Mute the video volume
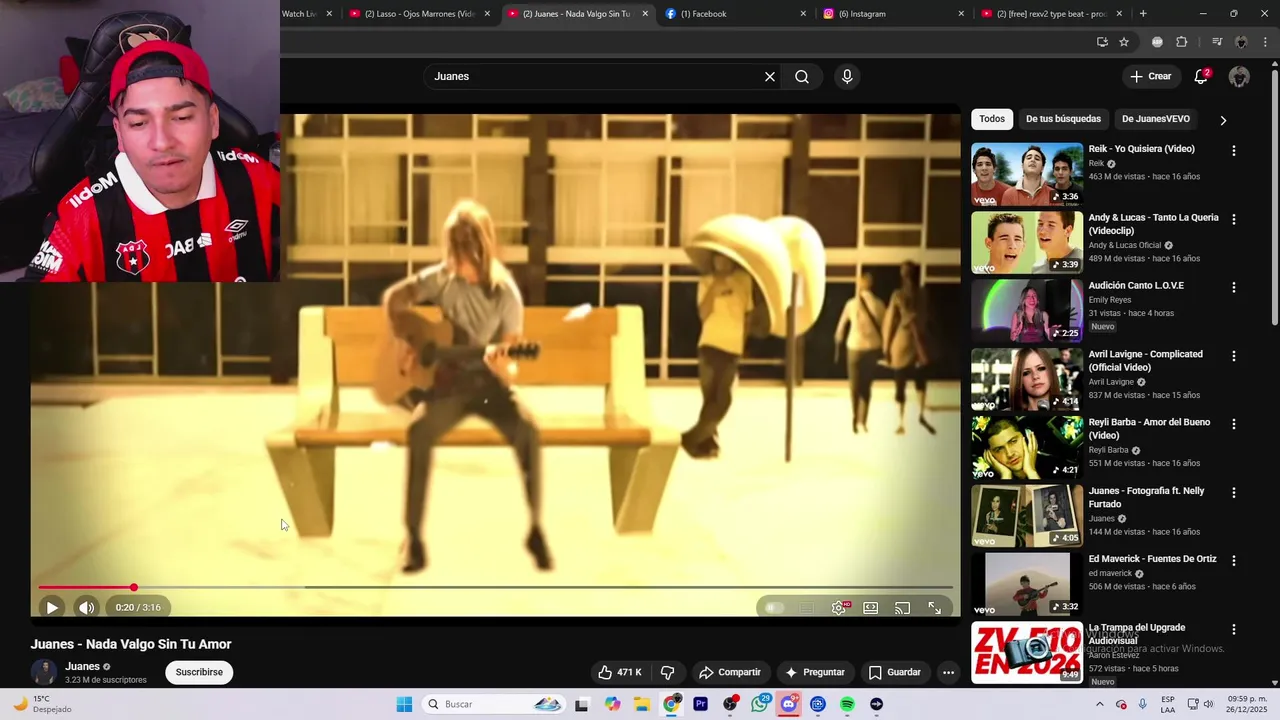 (87, 607)
